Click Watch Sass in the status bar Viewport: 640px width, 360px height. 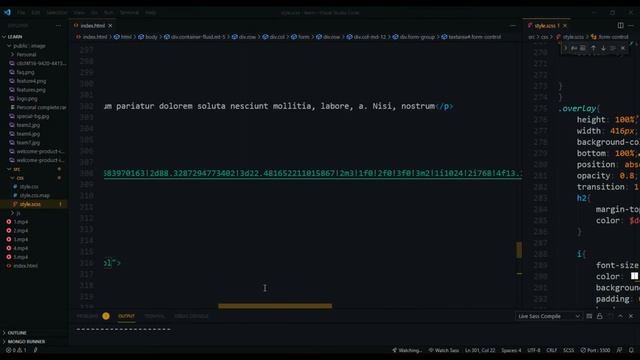[x=444, y=350]
